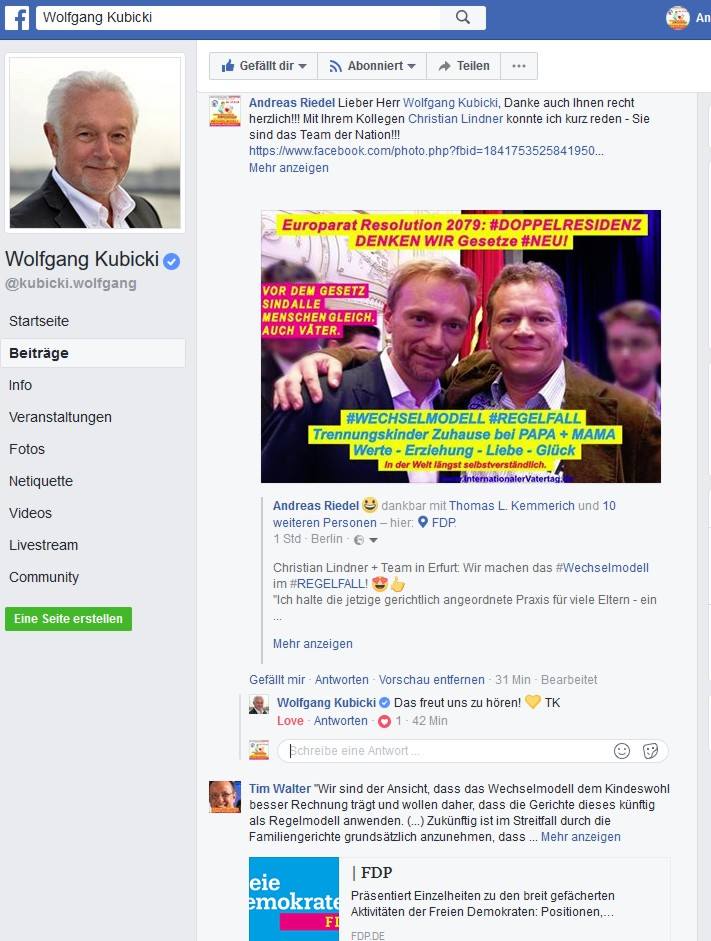
Task: Toggle the Gefällt dir like button
Action: (264, 66)
